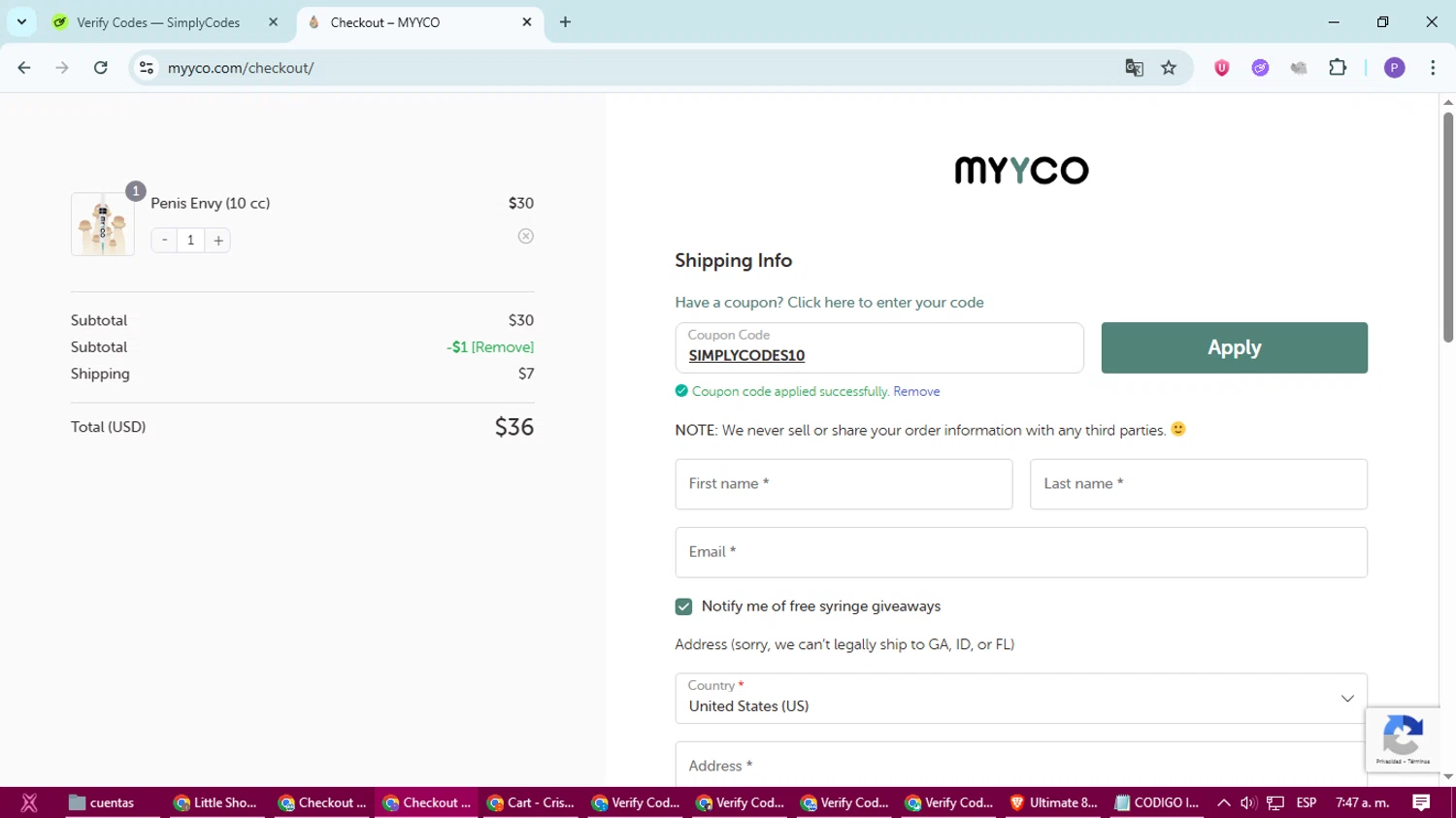Click the Total (USD) $36 amount
Image resolution: width=1456 pixels, height=818 pixels.
514,427
